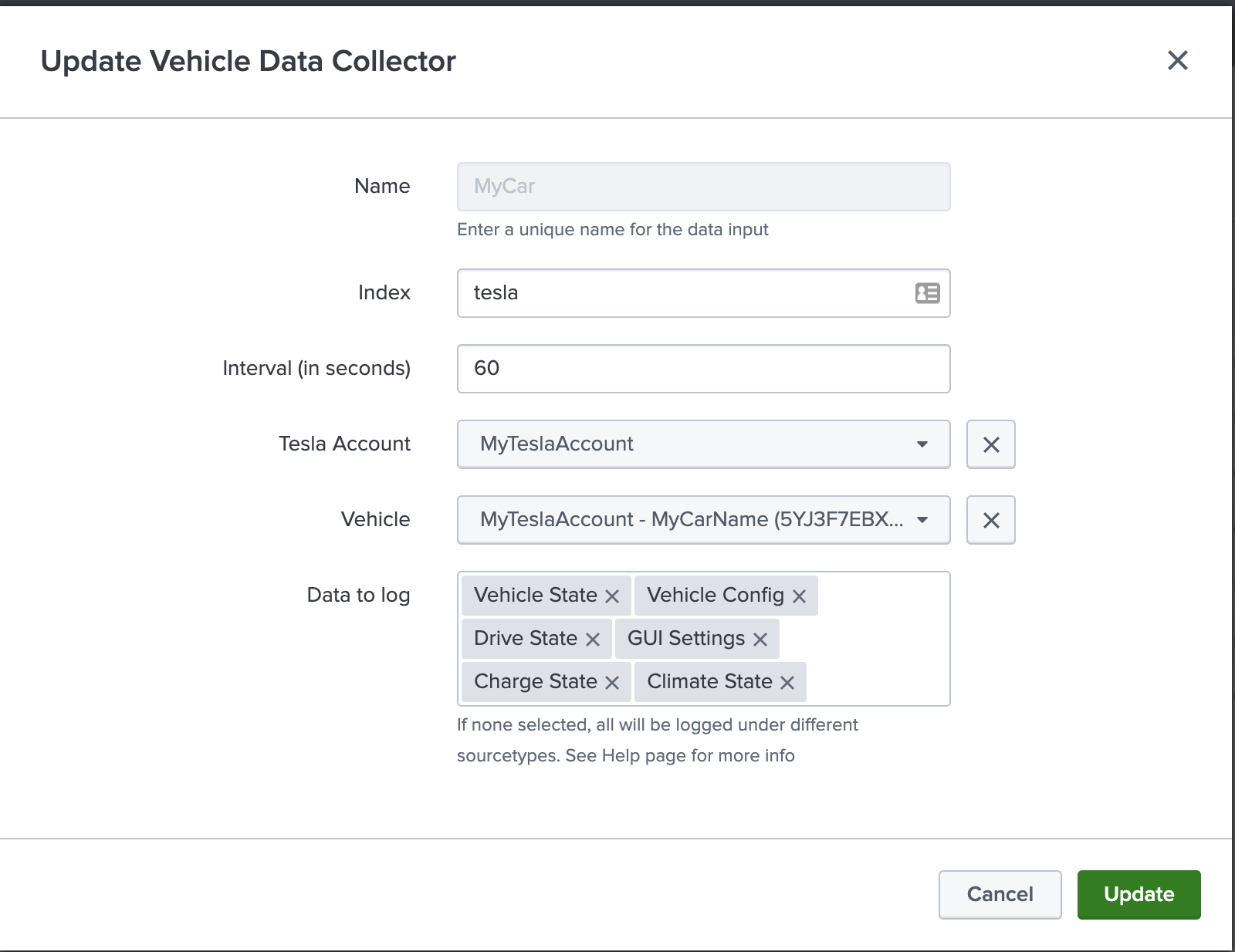Remove the Climate State tag
The width and height of the screenshot is (1235, 952).
pos(787,683)
